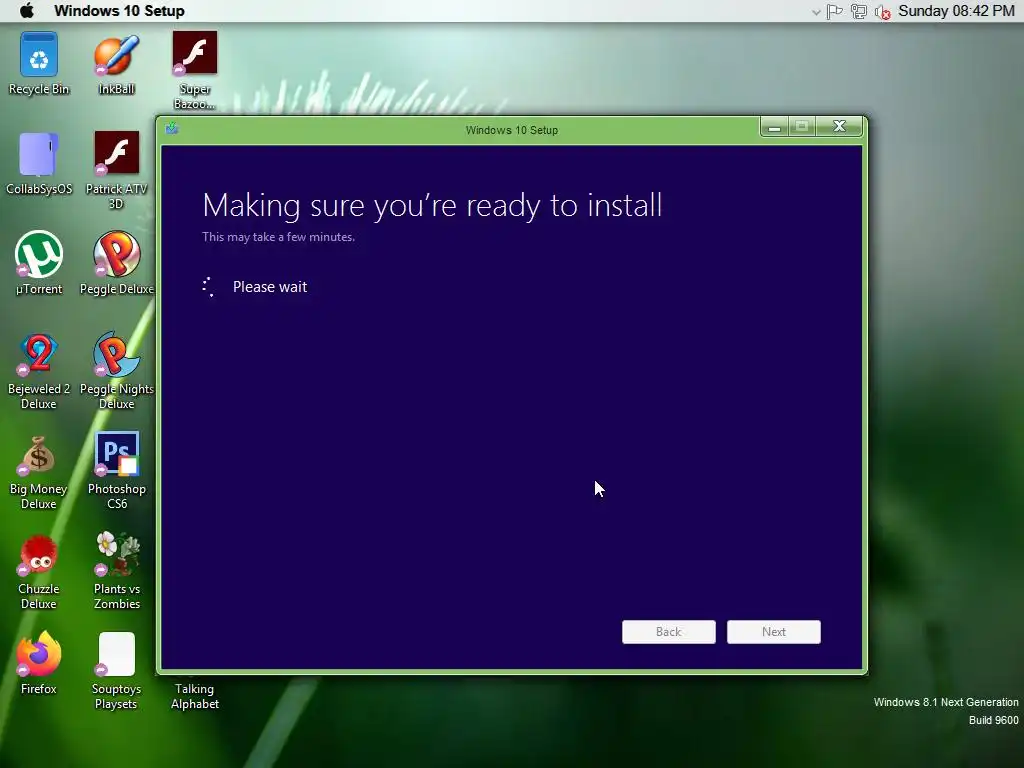The image size is (1024, 768).
Task: Click the Apple logo in menu bar
Action: [27, 10]
